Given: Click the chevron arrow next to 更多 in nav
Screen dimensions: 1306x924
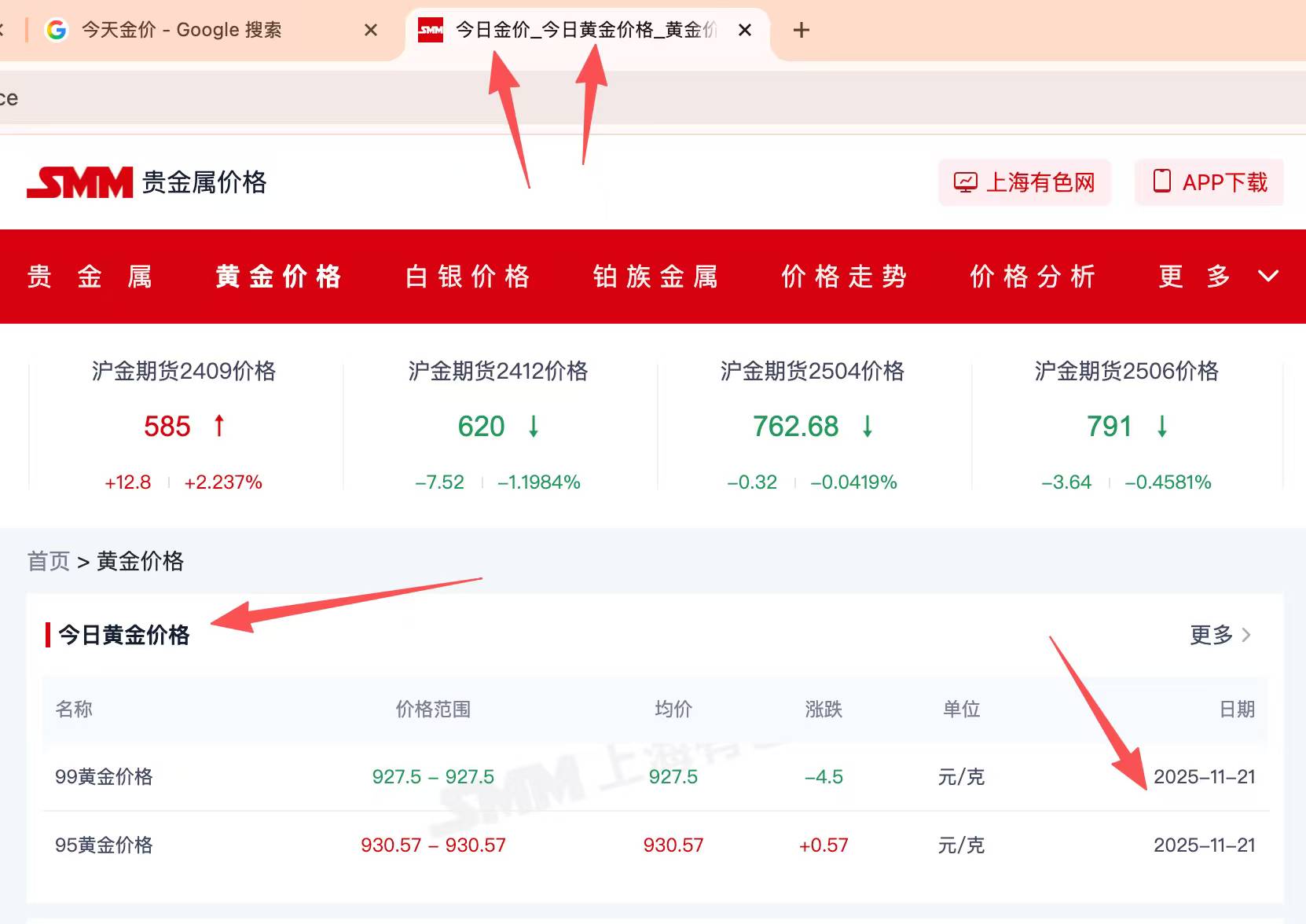Looking at the screenshot, I should (1268, 277).
